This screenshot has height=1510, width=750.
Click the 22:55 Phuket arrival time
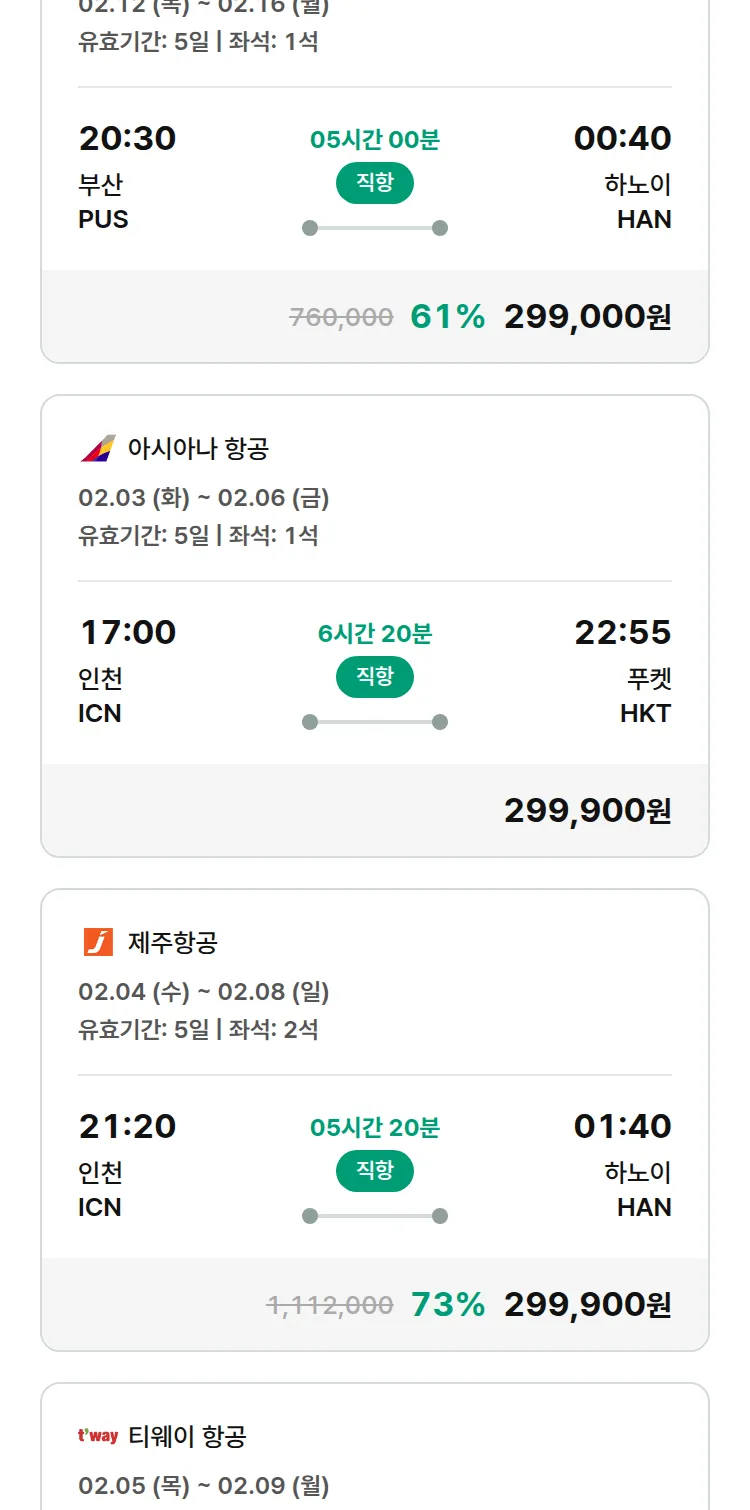[x=622, y=632]
